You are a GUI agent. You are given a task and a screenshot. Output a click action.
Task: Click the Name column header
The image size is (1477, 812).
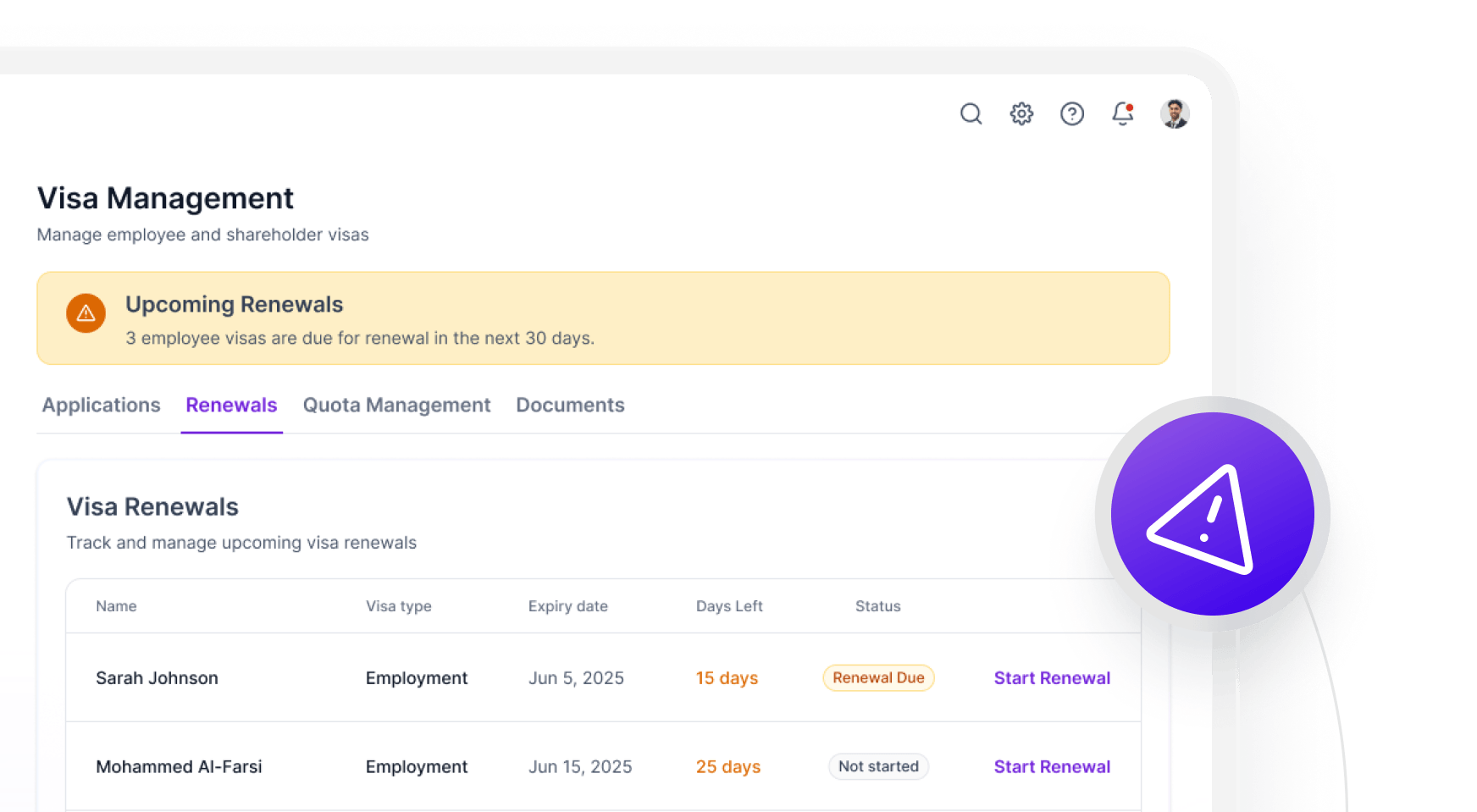pos(116,606)
